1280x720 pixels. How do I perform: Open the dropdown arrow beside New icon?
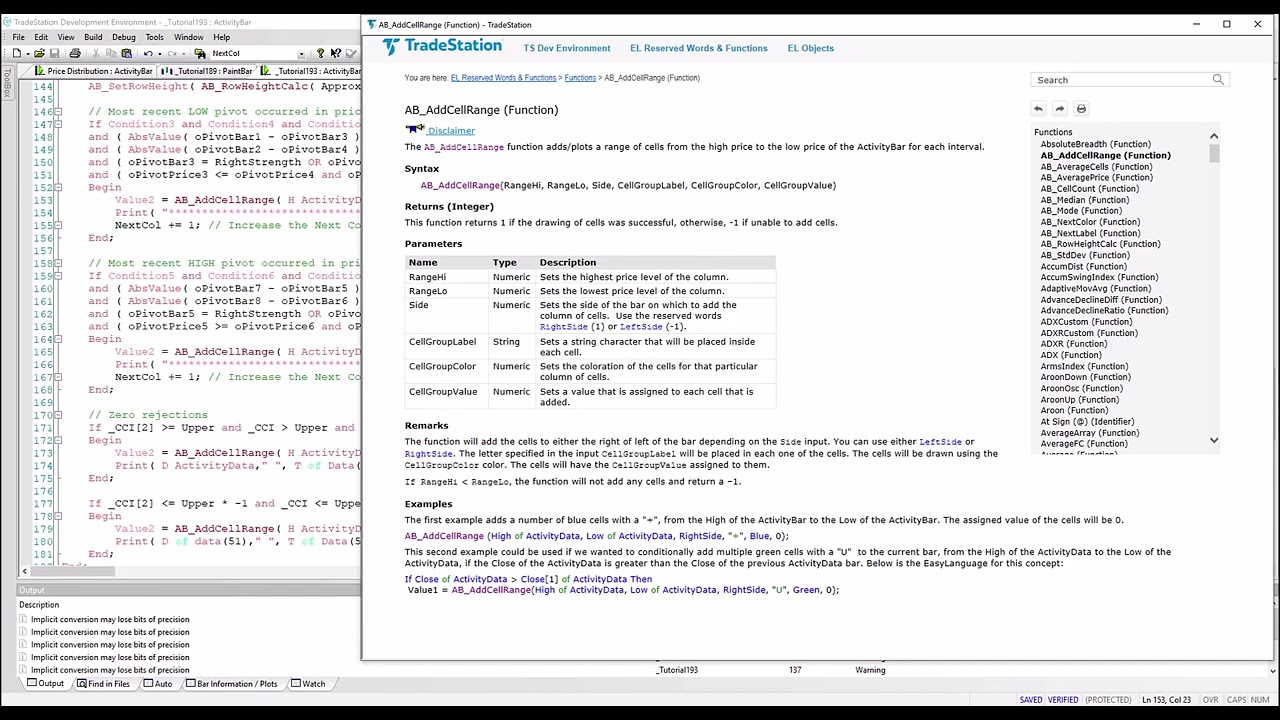[28, 53]
